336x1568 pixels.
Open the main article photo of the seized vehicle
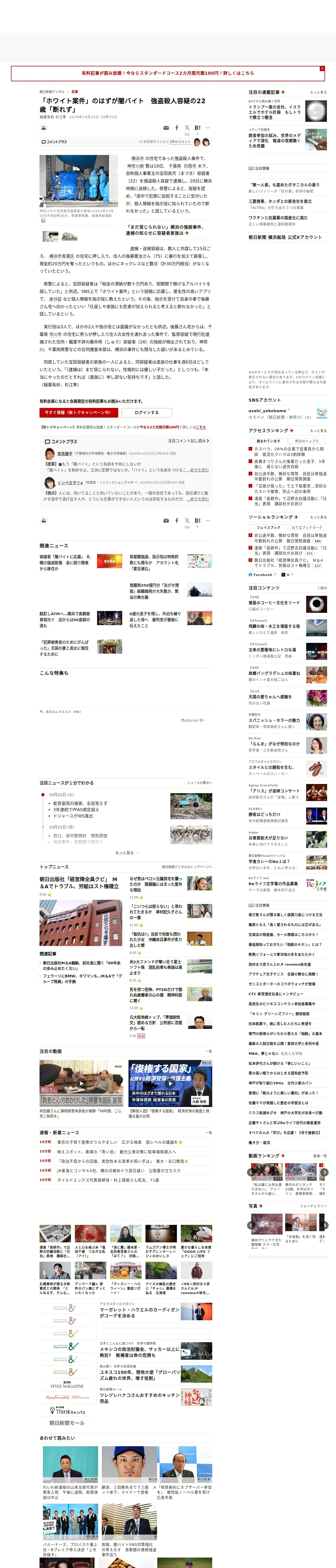tap(79, 181)
